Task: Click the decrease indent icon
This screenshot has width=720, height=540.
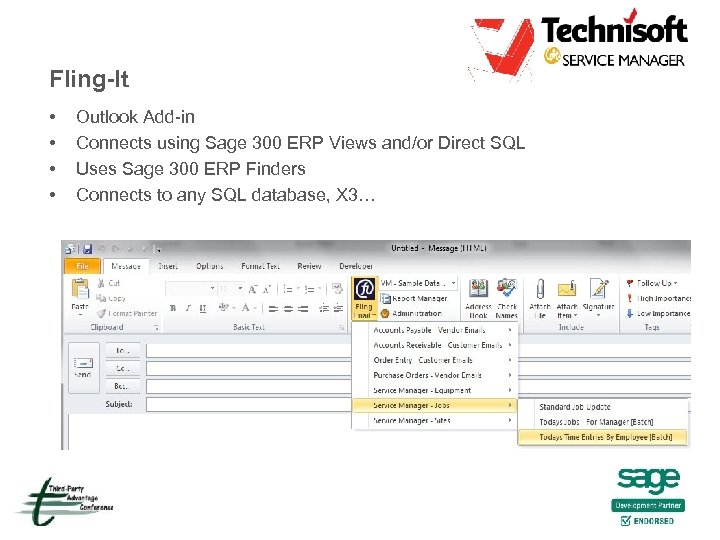Action: point(324,309)
